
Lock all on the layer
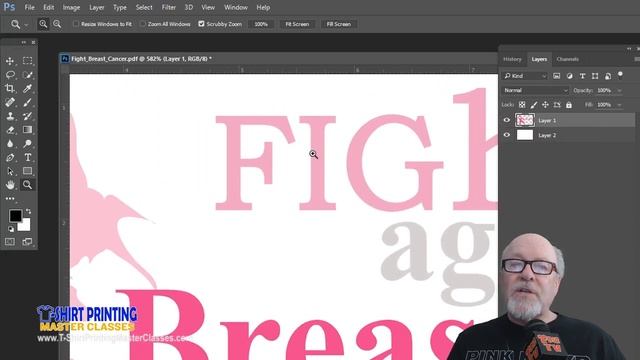point(569,105)
